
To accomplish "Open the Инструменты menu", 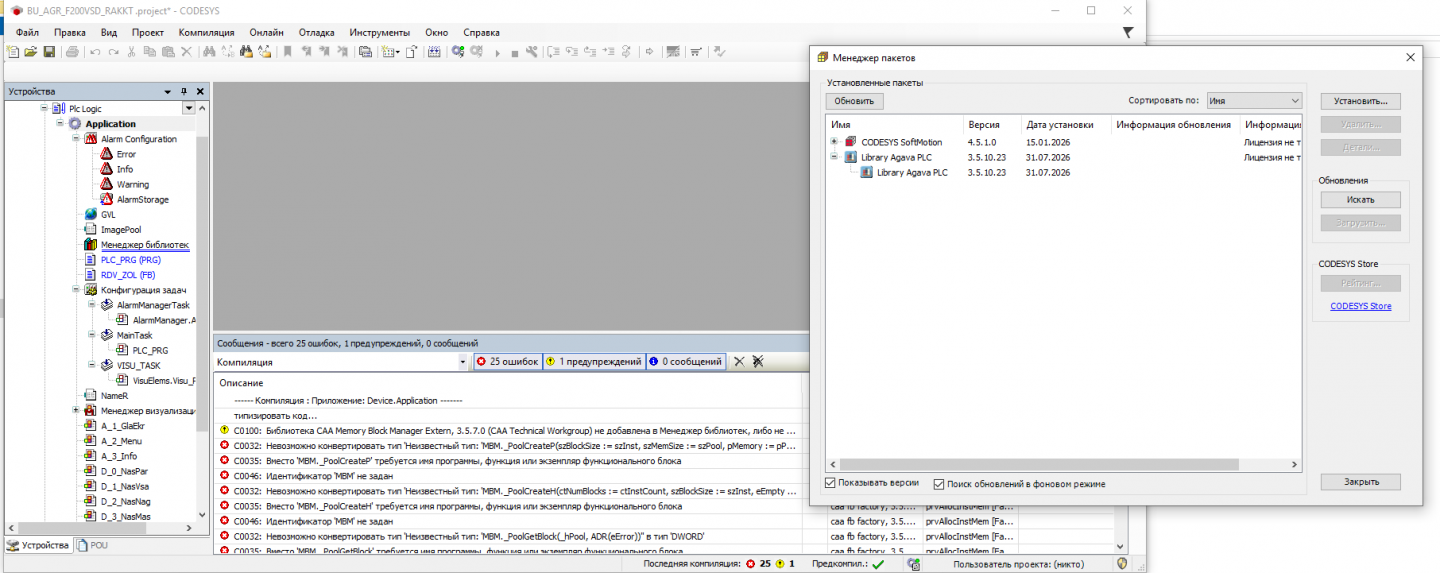I will (x=379, y=32).
